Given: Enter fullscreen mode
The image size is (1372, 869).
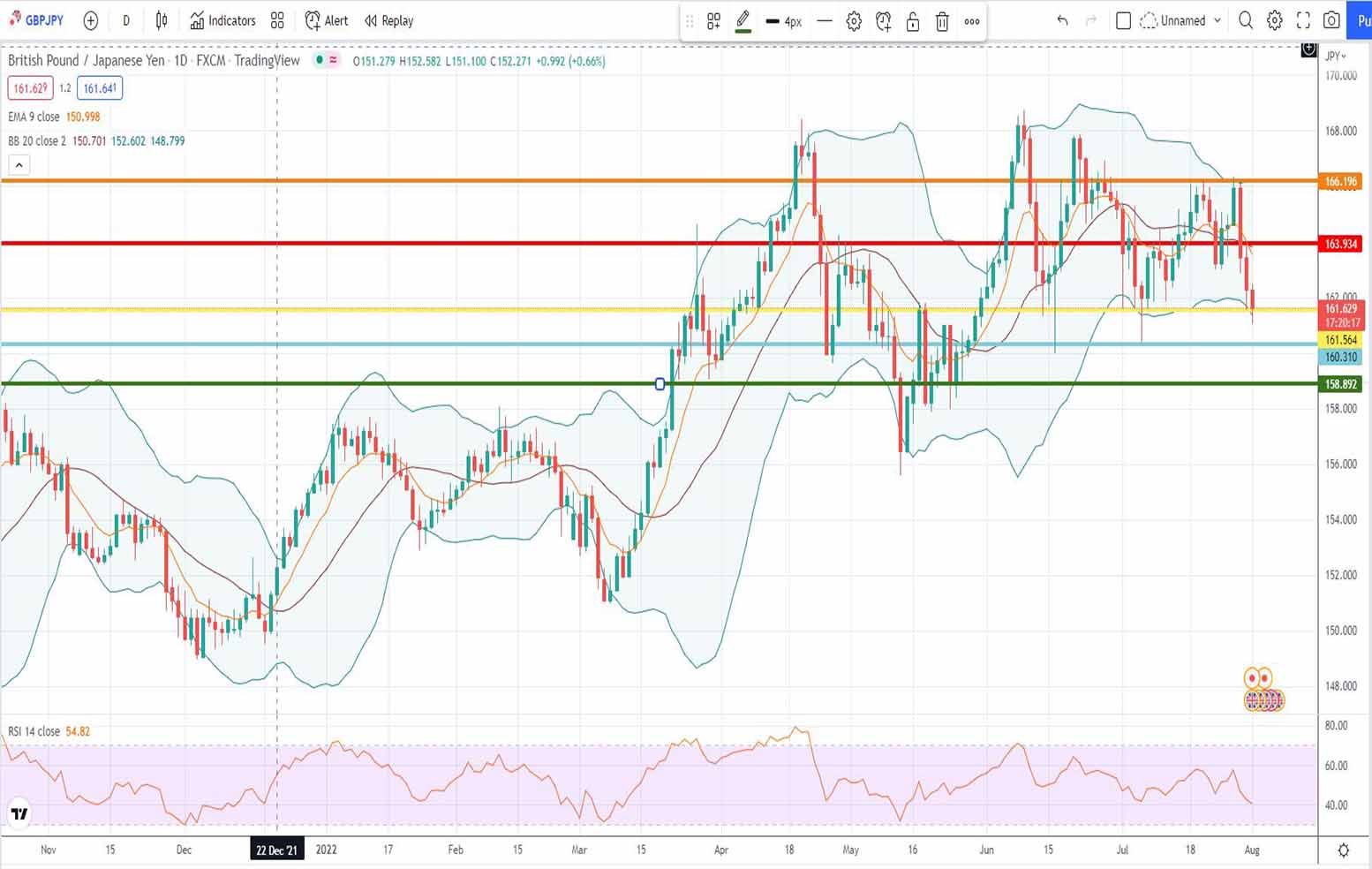Looking at the screenshot, I should (1303, 20).
